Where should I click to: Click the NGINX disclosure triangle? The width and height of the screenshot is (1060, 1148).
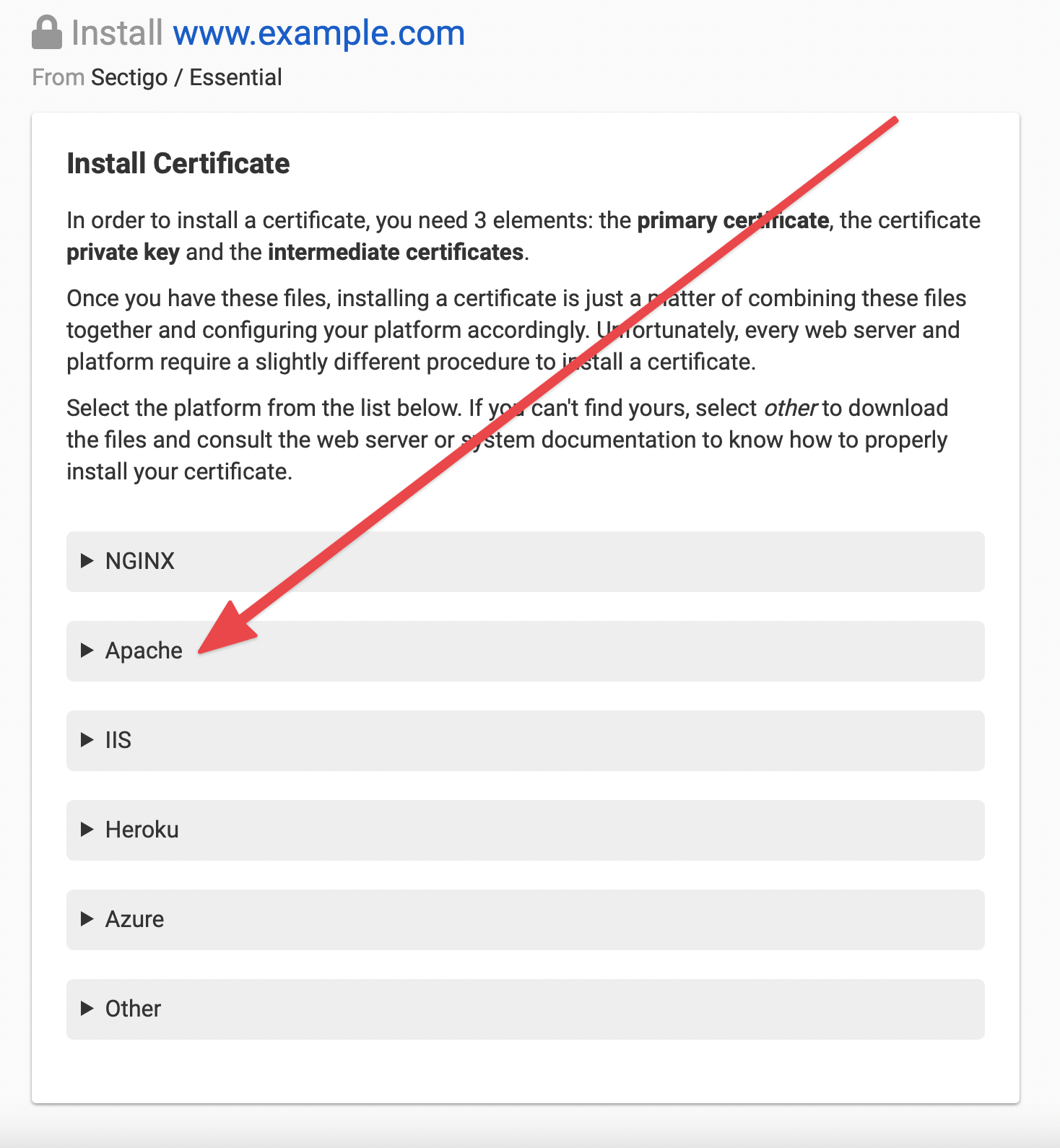pyautogui.click(x=87, y=561)
